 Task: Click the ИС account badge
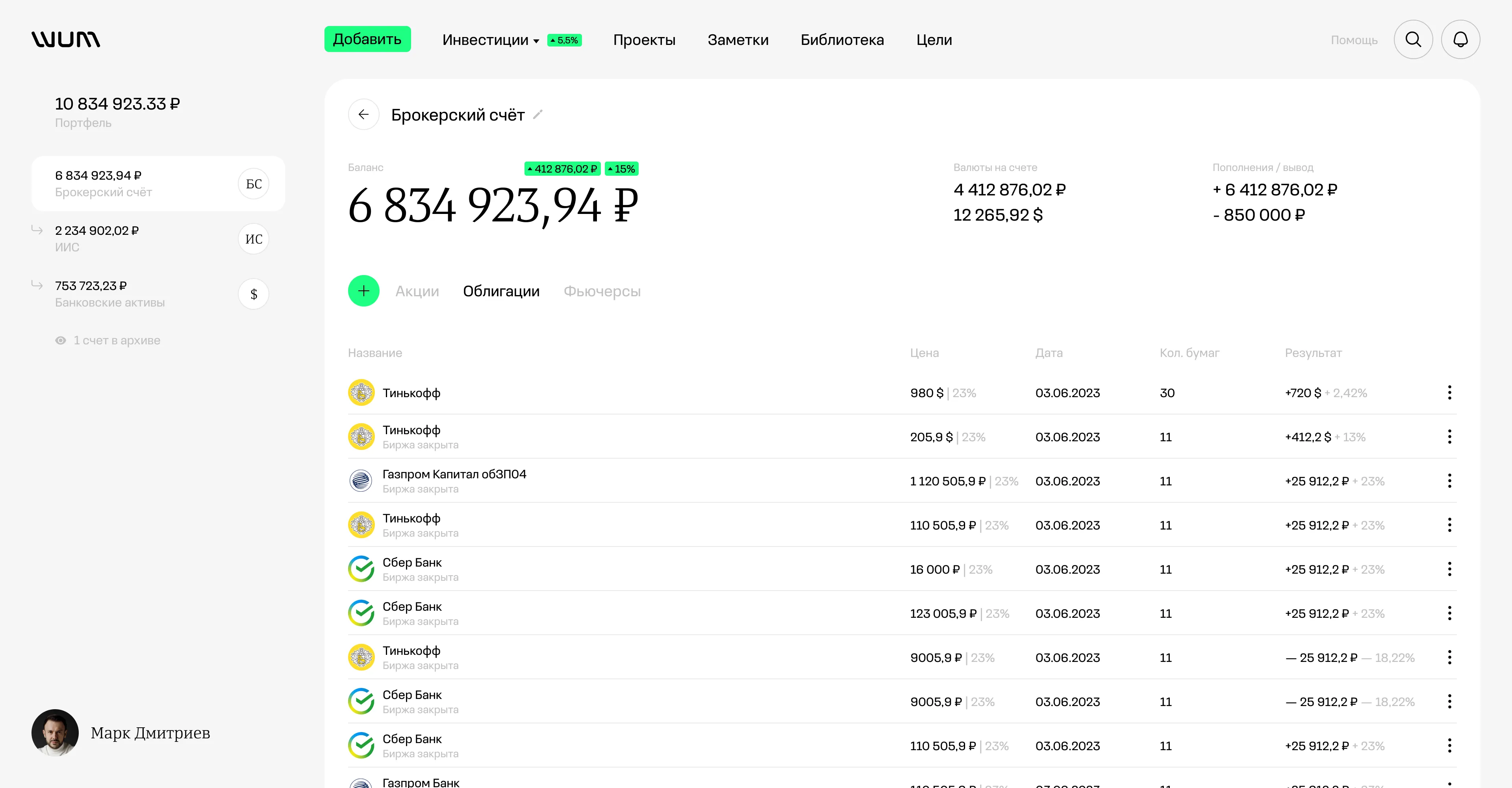click(254, 239)
